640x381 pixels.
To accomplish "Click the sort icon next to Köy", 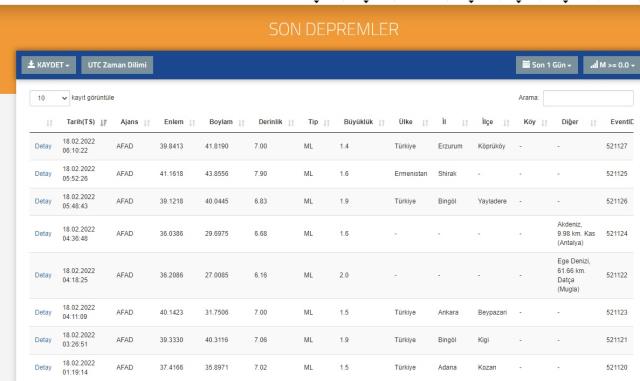I will (544, 123).
